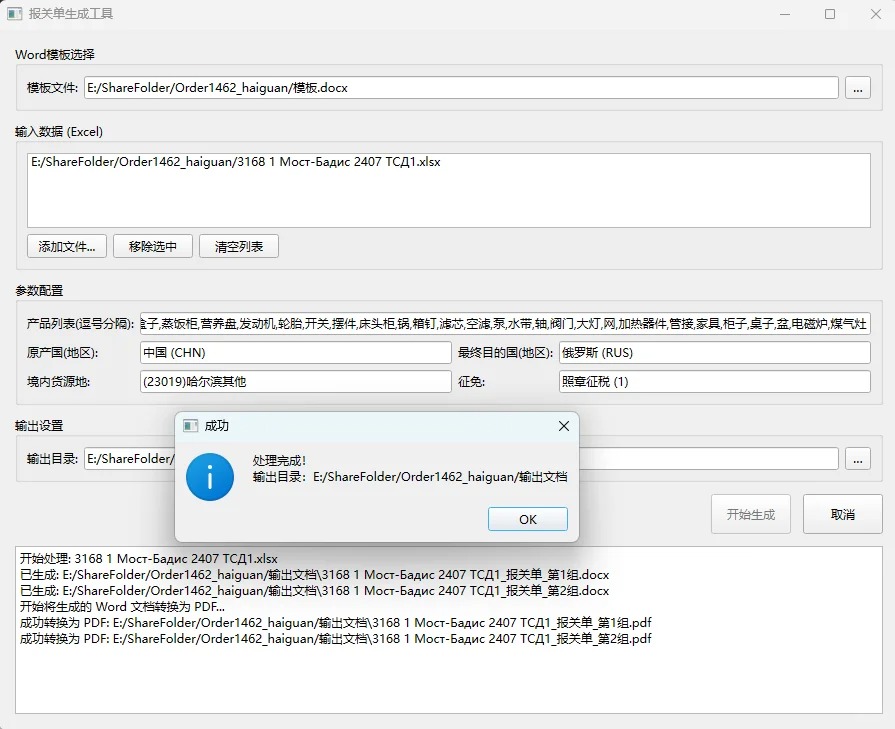The width and height of the screenshot is (895, 729).
Task: Click the browse "..." button next to 模板文件
Action: (x=857, y=87)
